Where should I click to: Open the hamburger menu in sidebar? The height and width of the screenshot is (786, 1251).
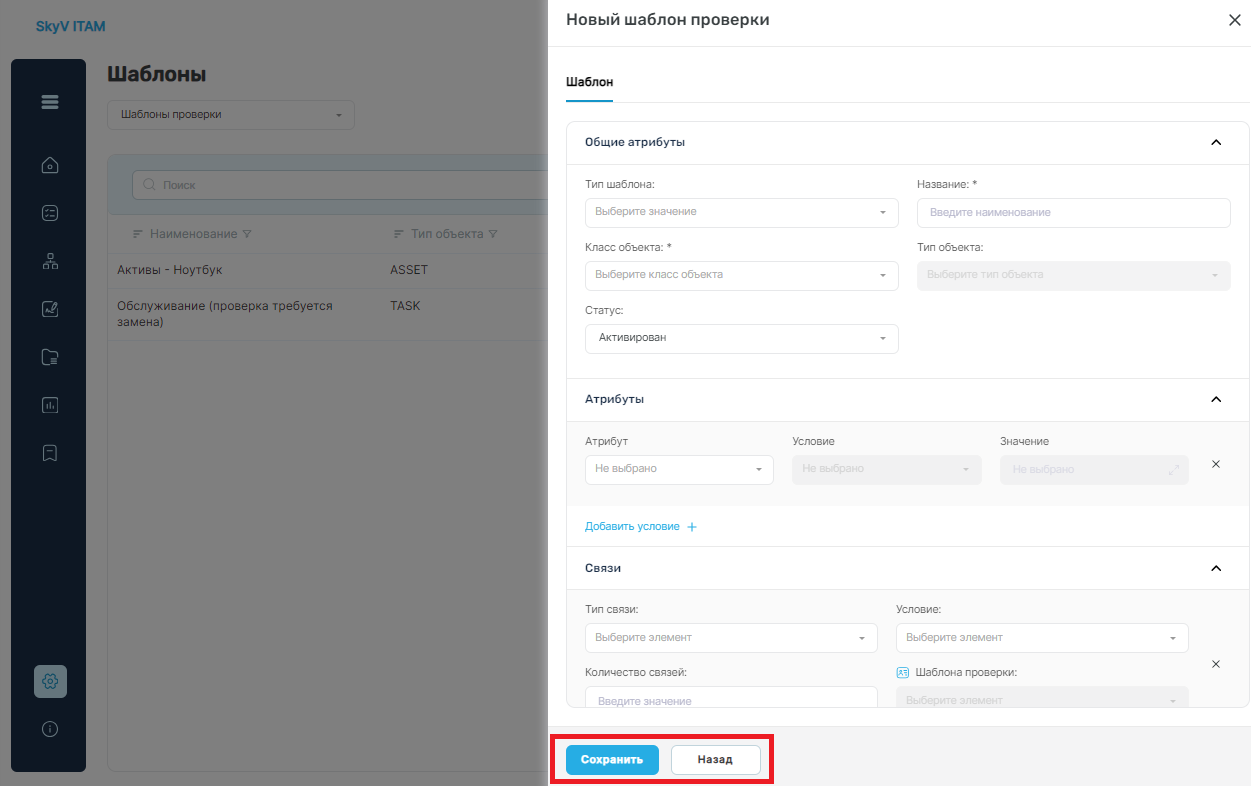50,102
